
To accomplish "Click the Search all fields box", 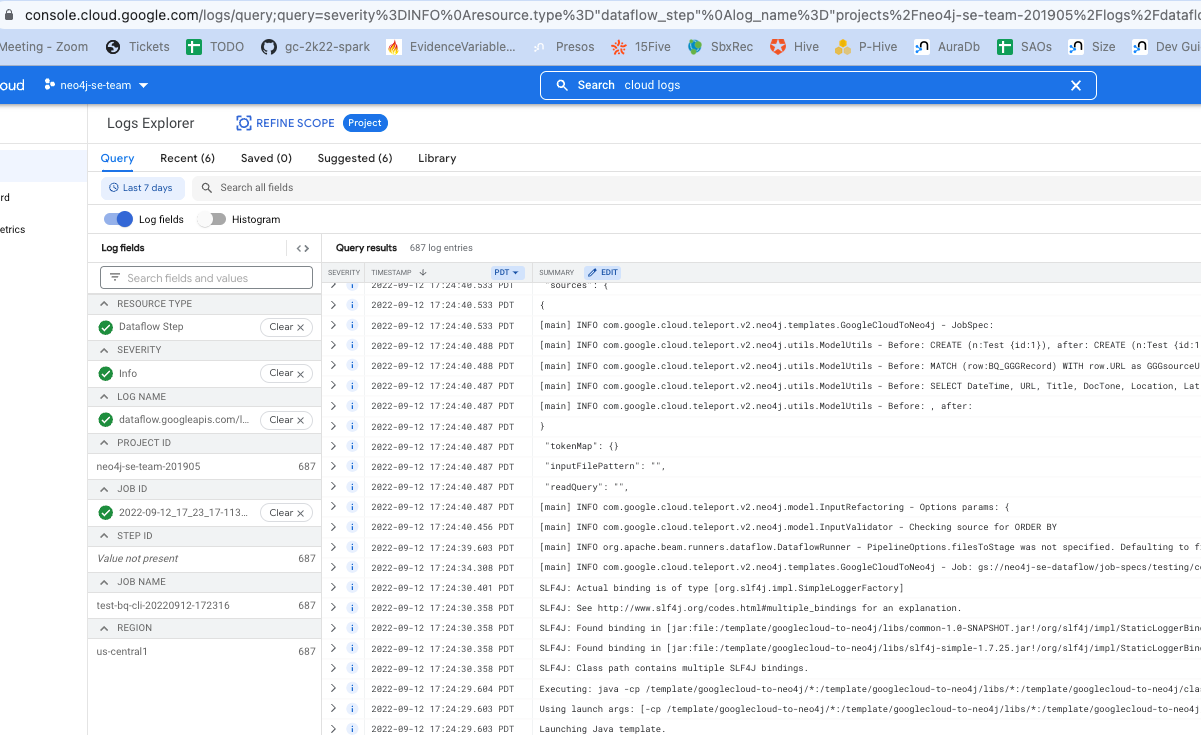I will (x=695, y=187).
